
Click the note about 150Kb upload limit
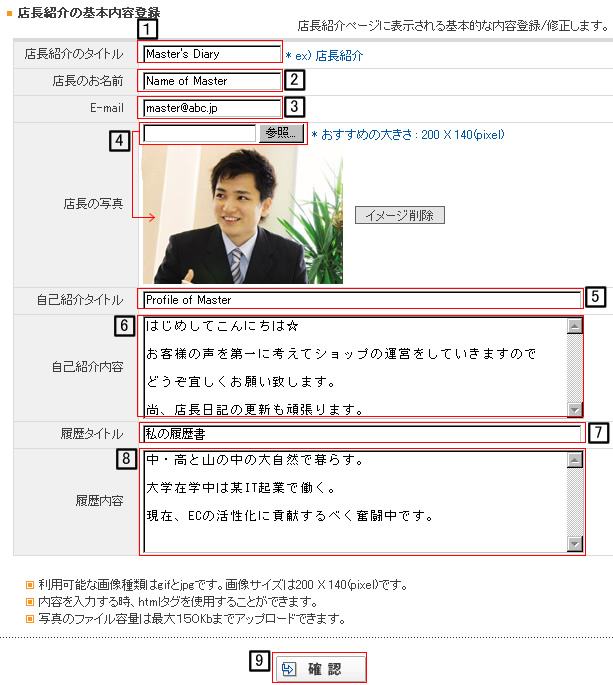(x=192, y=619)
